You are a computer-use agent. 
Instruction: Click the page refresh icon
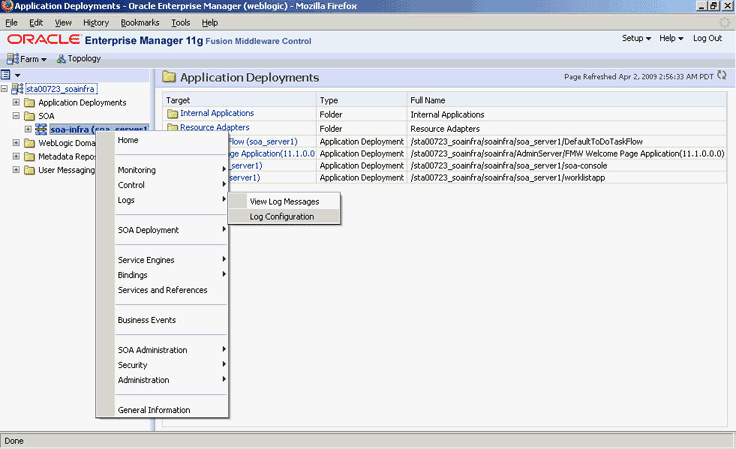pyautogui.click(x=721, y=76)
